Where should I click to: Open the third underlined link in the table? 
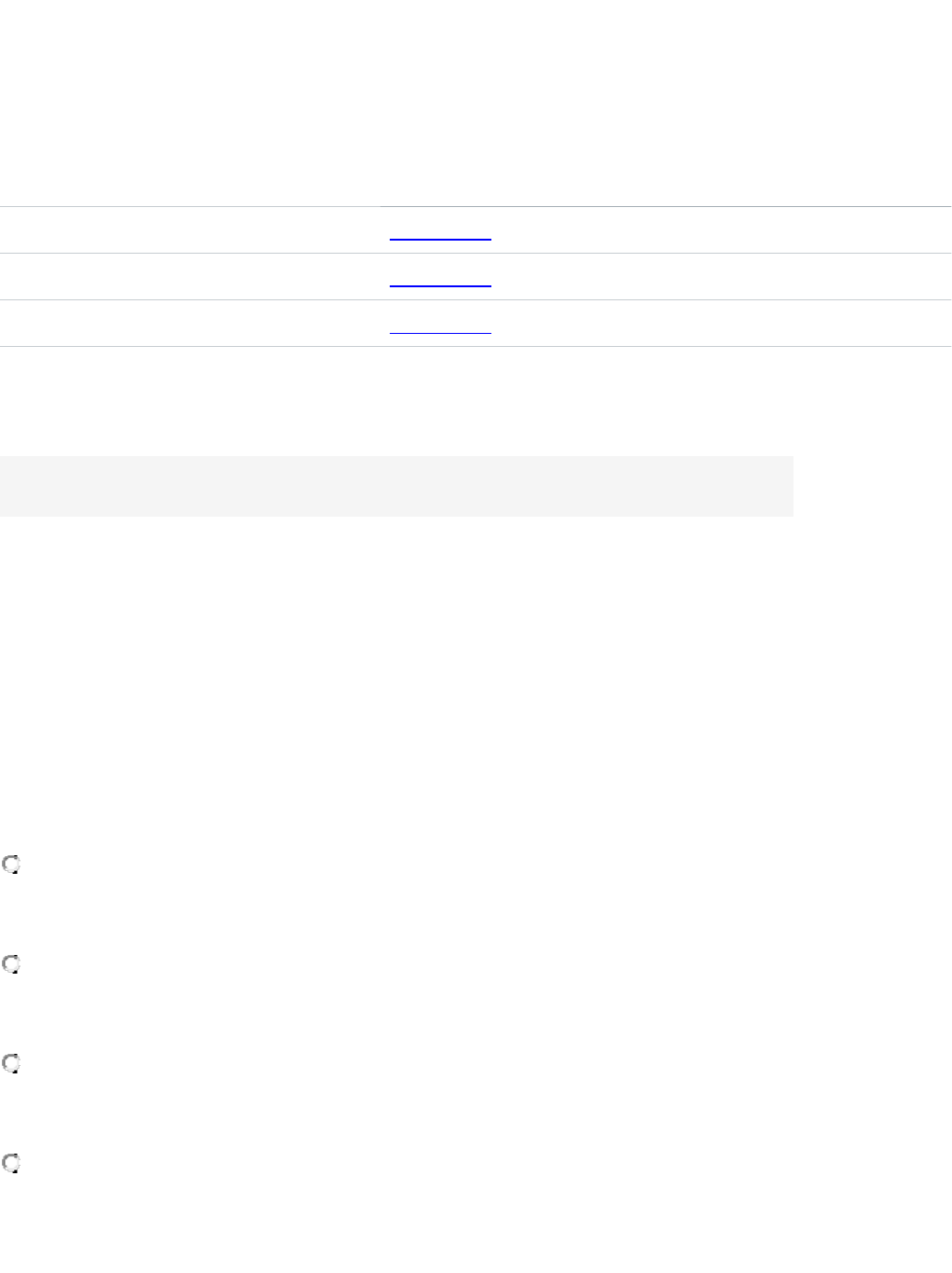[439, 325]
